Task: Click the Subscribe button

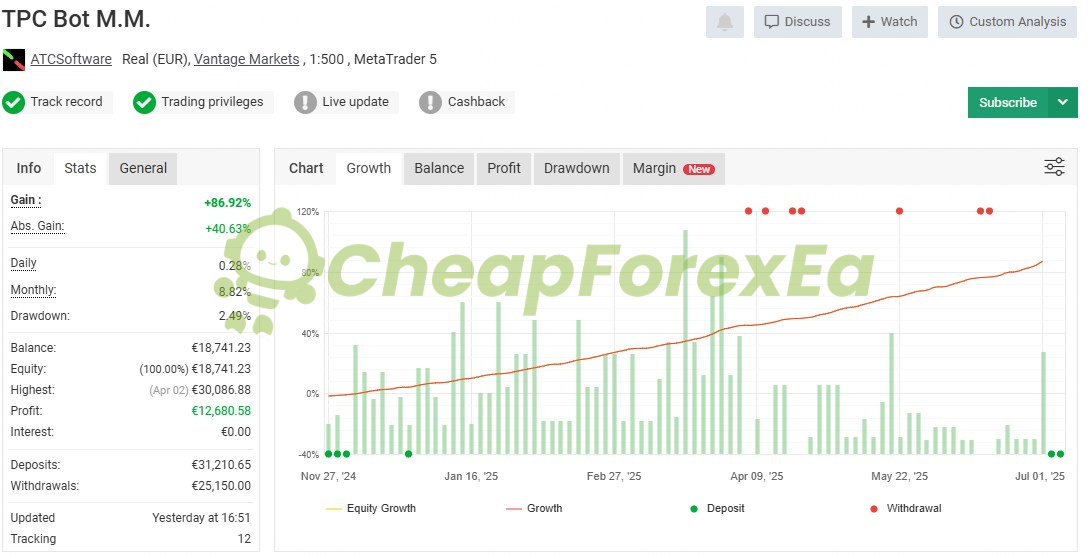Action: [x=1008, y=102]
